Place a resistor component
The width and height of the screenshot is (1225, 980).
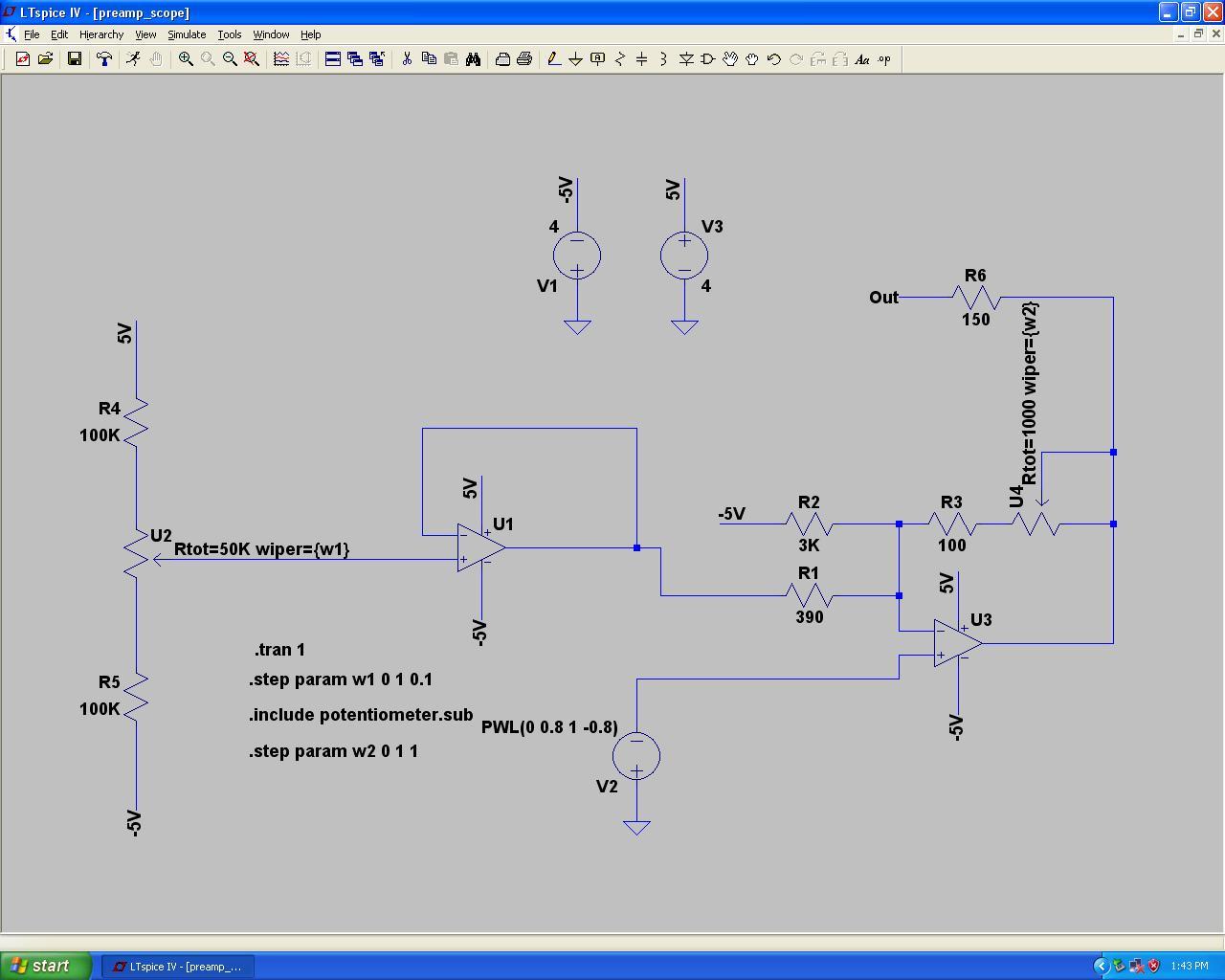[x=618, y=58]
